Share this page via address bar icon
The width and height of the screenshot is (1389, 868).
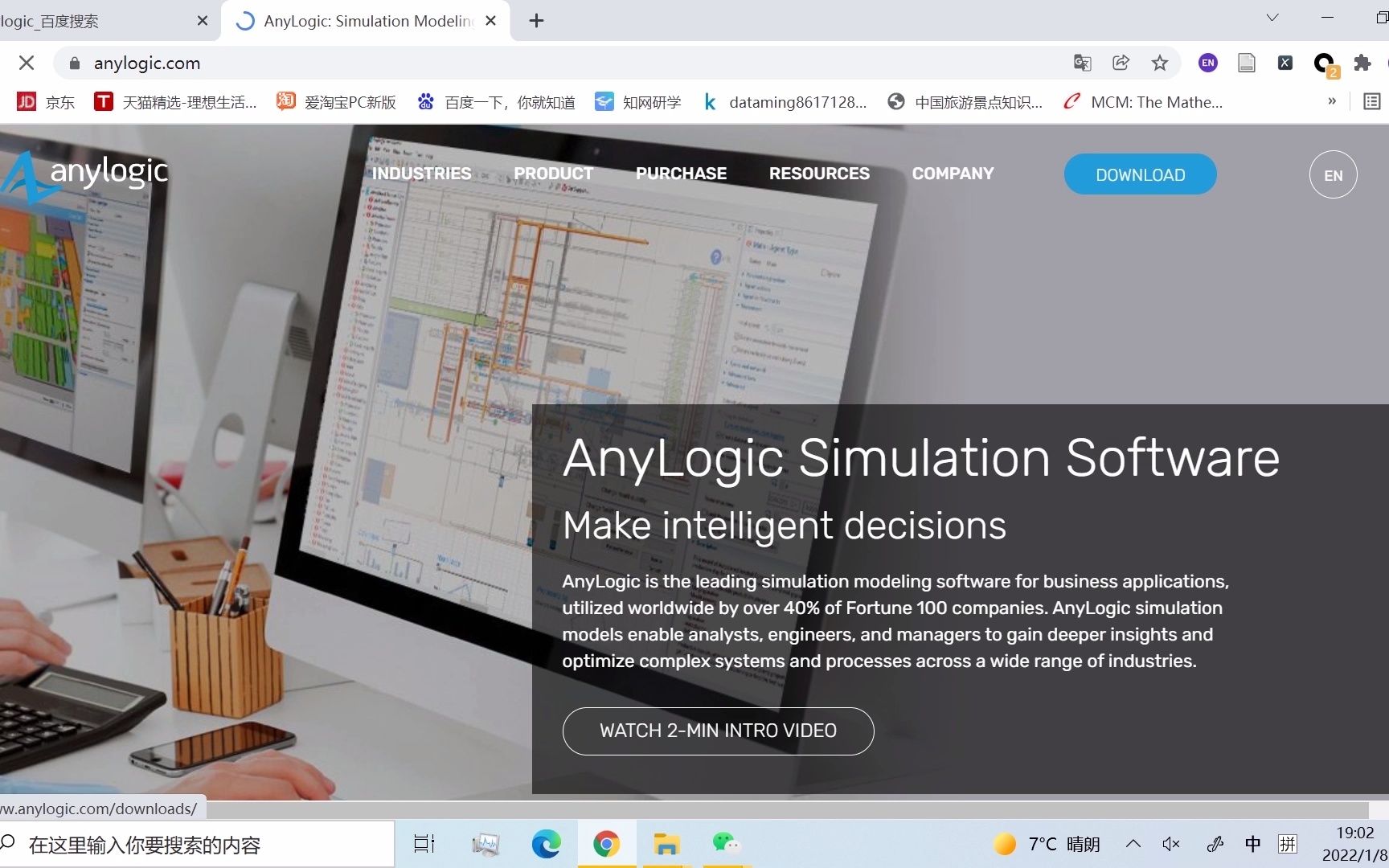point(1121,63)
